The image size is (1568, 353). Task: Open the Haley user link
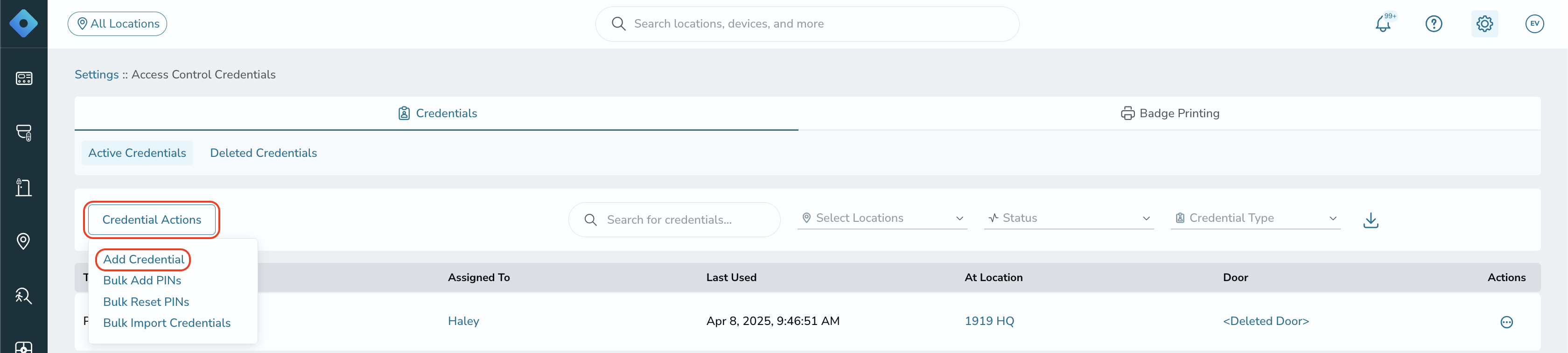(463, 321)
